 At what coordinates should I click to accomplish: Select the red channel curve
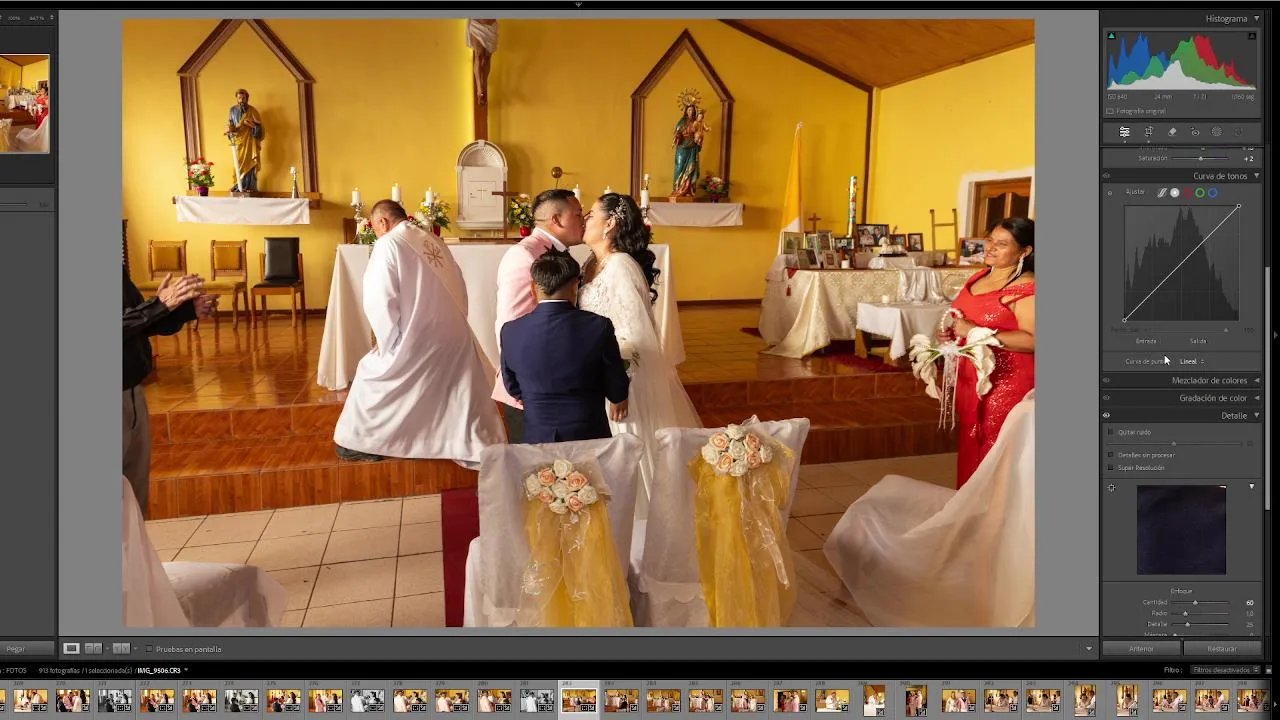pos(1187,192)
